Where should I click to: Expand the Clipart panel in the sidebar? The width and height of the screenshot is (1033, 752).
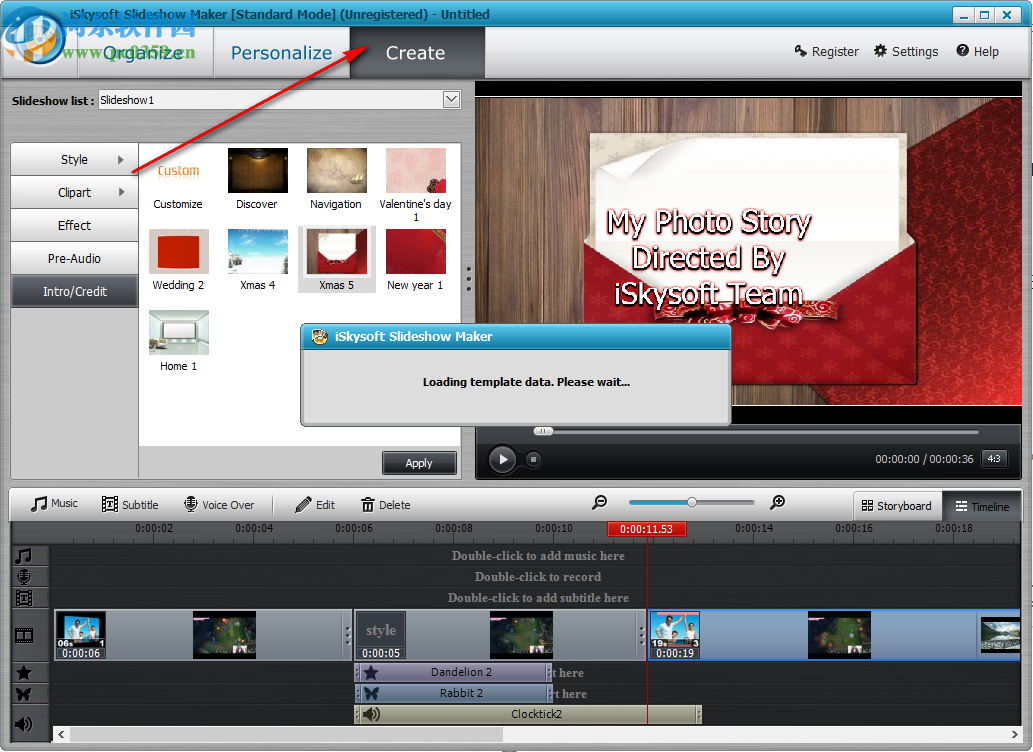coord(74,192)
